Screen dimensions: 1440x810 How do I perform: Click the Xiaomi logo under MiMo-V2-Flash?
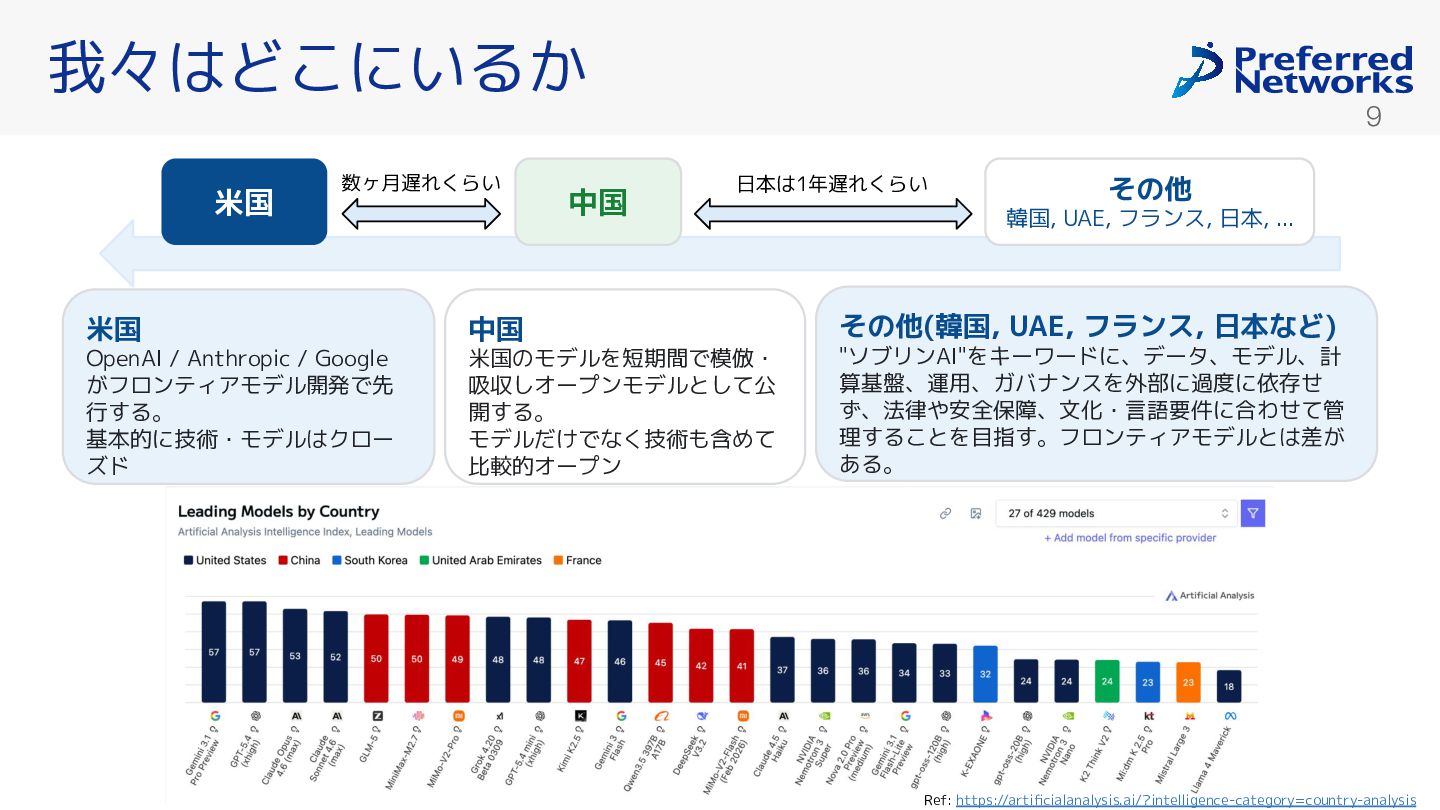tap(742, 716)
